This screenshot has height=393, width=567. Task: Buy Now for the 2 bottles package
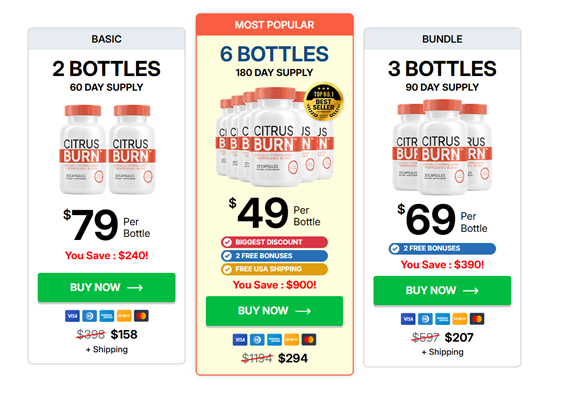tap(107, 287)
